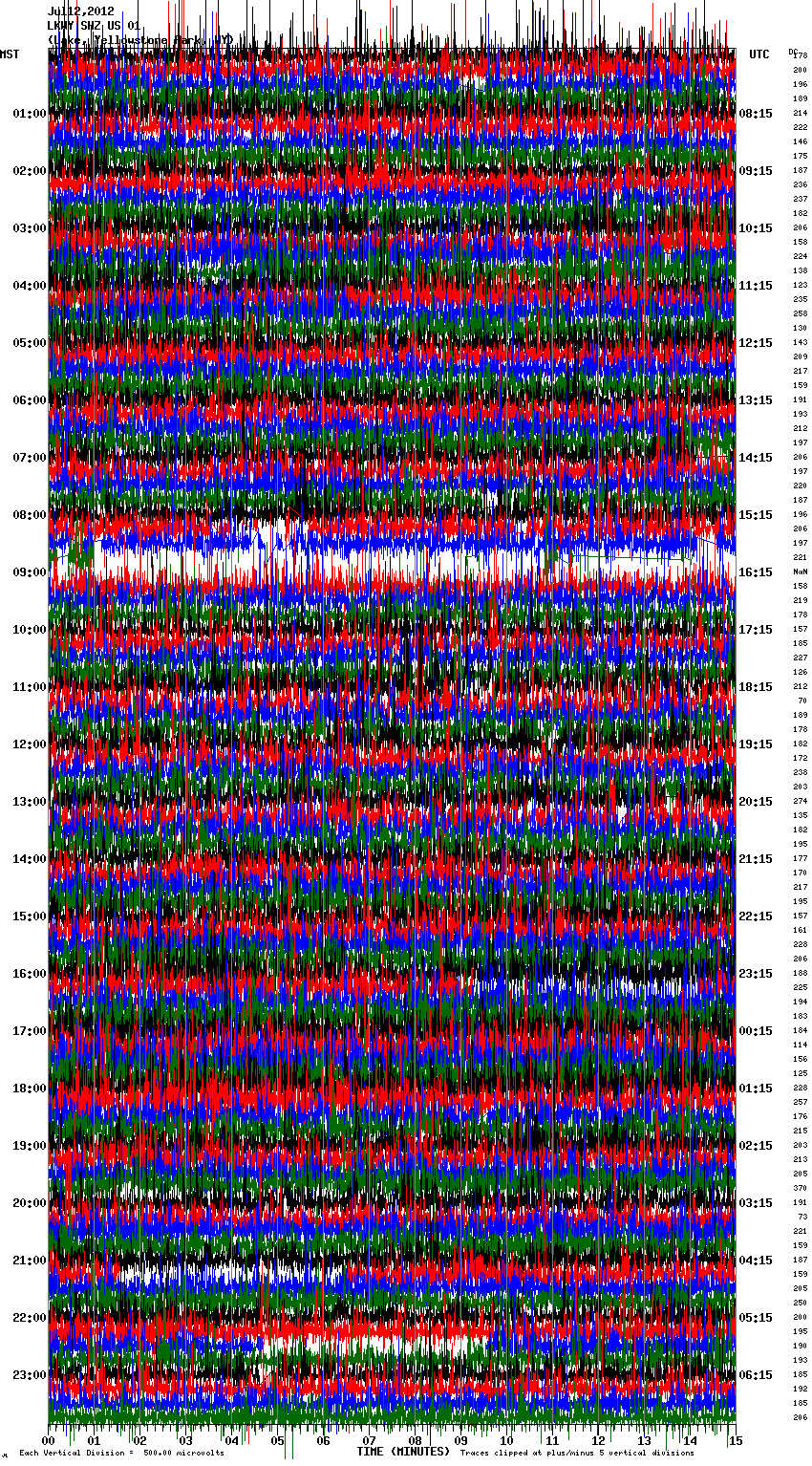Click the TIME (MINUTES) axis title
The width and height of the screenshot is (812, 1466).
click(403, 1452)
